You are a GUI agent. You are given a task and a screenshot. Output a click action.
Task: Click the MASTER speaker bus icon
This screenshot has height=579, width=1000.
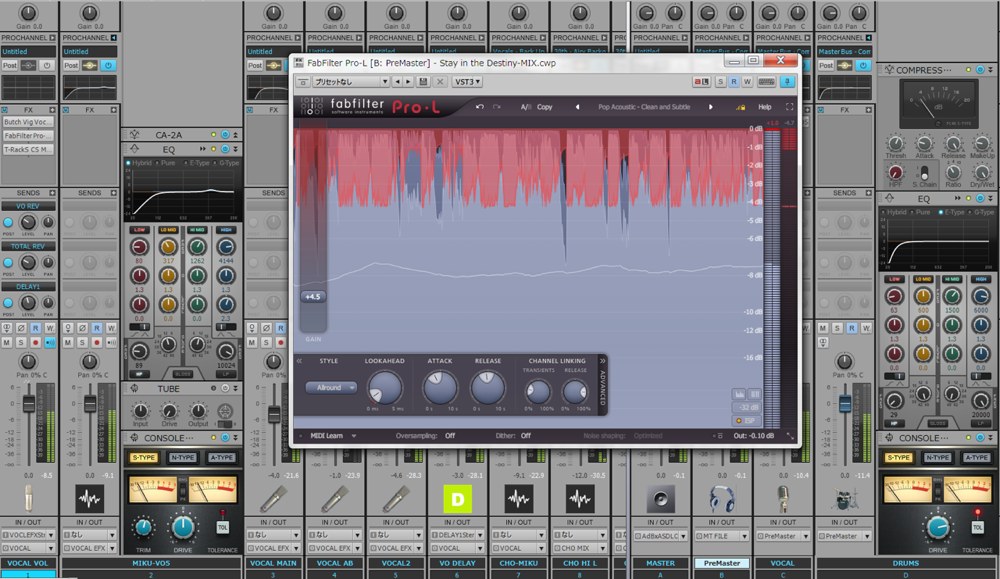[x=660, y=499]
